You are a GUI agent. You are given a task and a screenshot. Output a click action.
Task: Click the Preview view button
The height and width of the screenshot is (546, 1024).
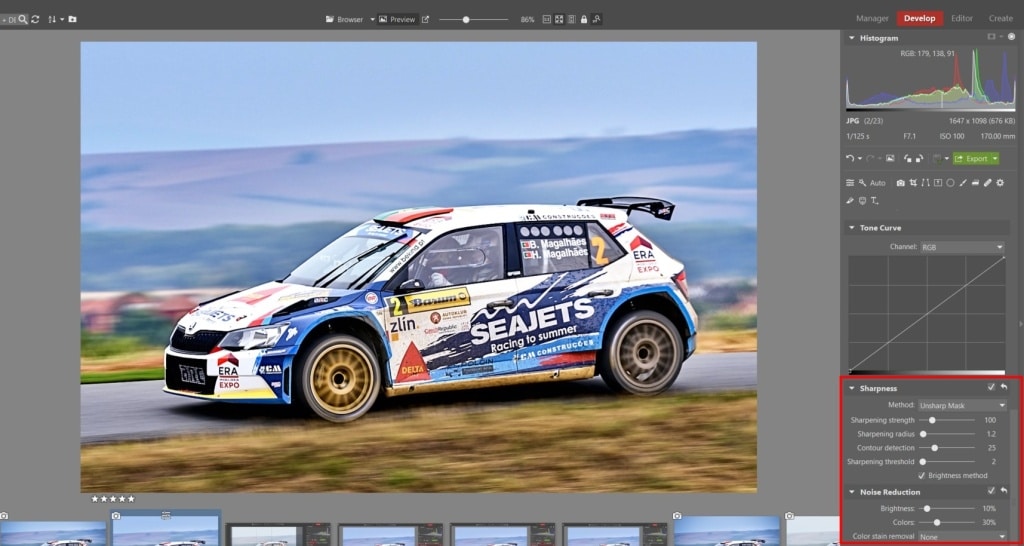coord(398,20)
